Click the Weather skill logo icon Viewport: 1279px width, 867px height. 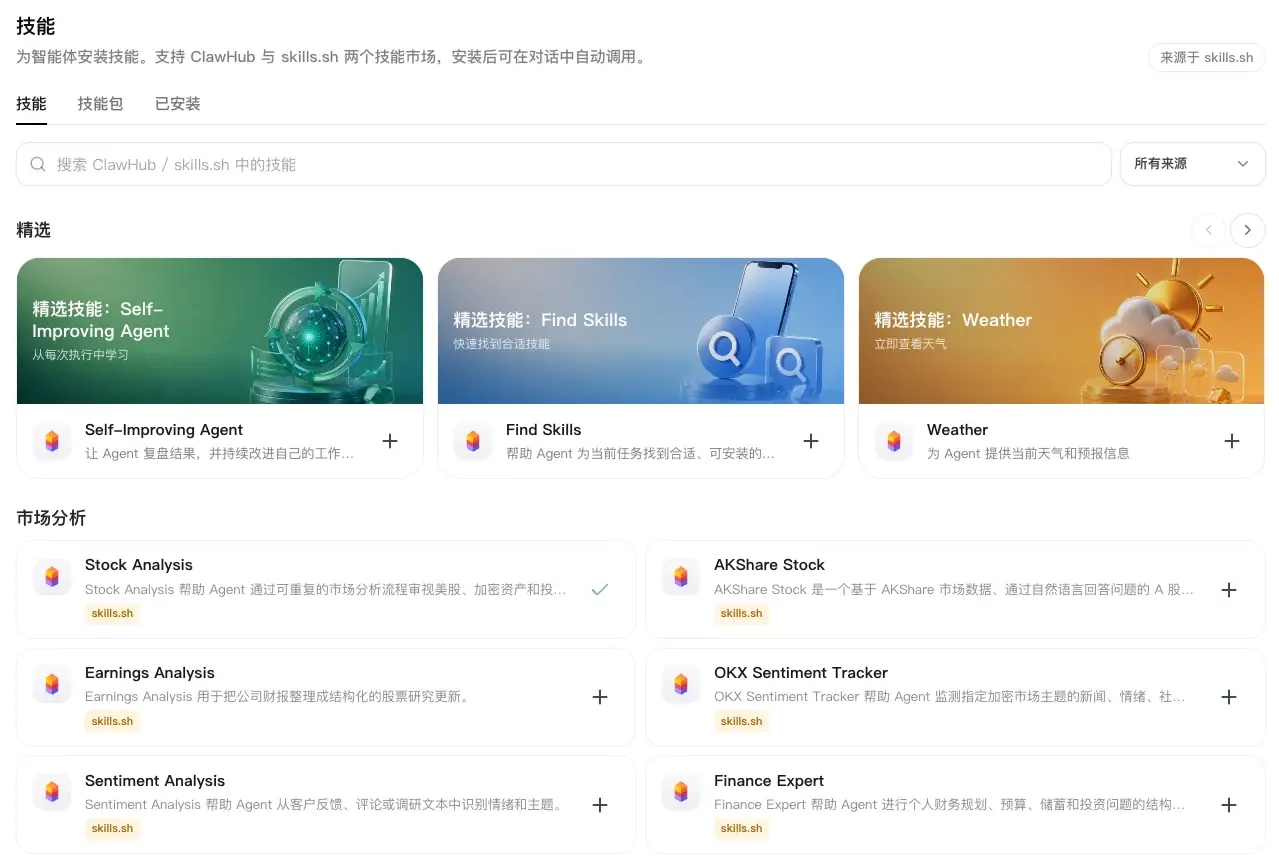coord(894,441)
